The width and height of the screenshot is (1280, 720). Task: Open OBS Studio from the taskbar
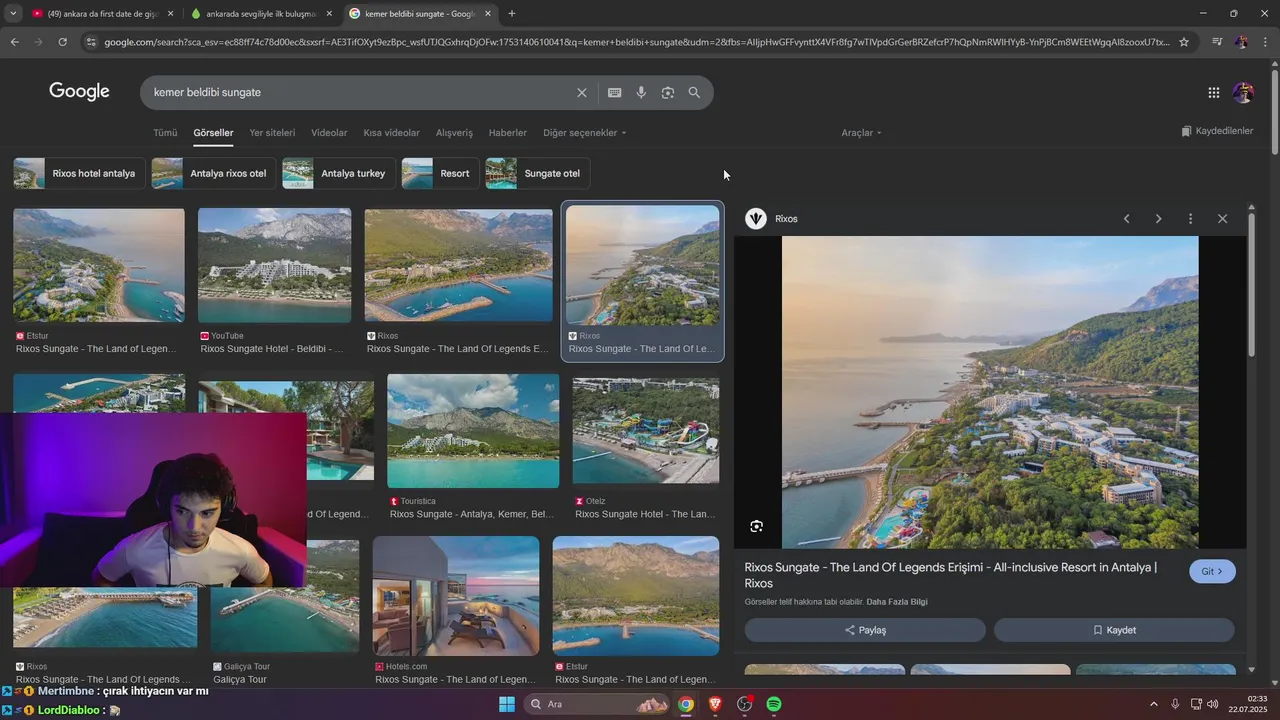tap(744, 704)
